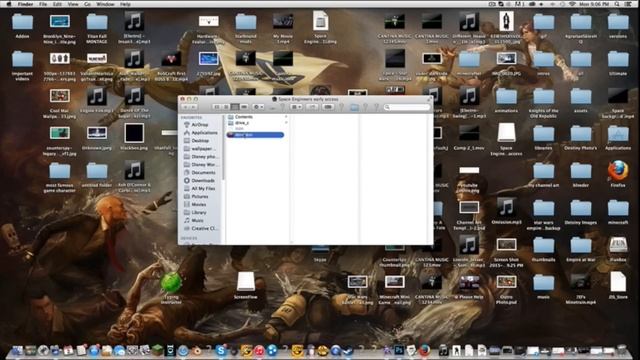The height and width of the screenshot is (360, 640).
Task: Click the Wi-Fi status icon
Action: (572, 4)
